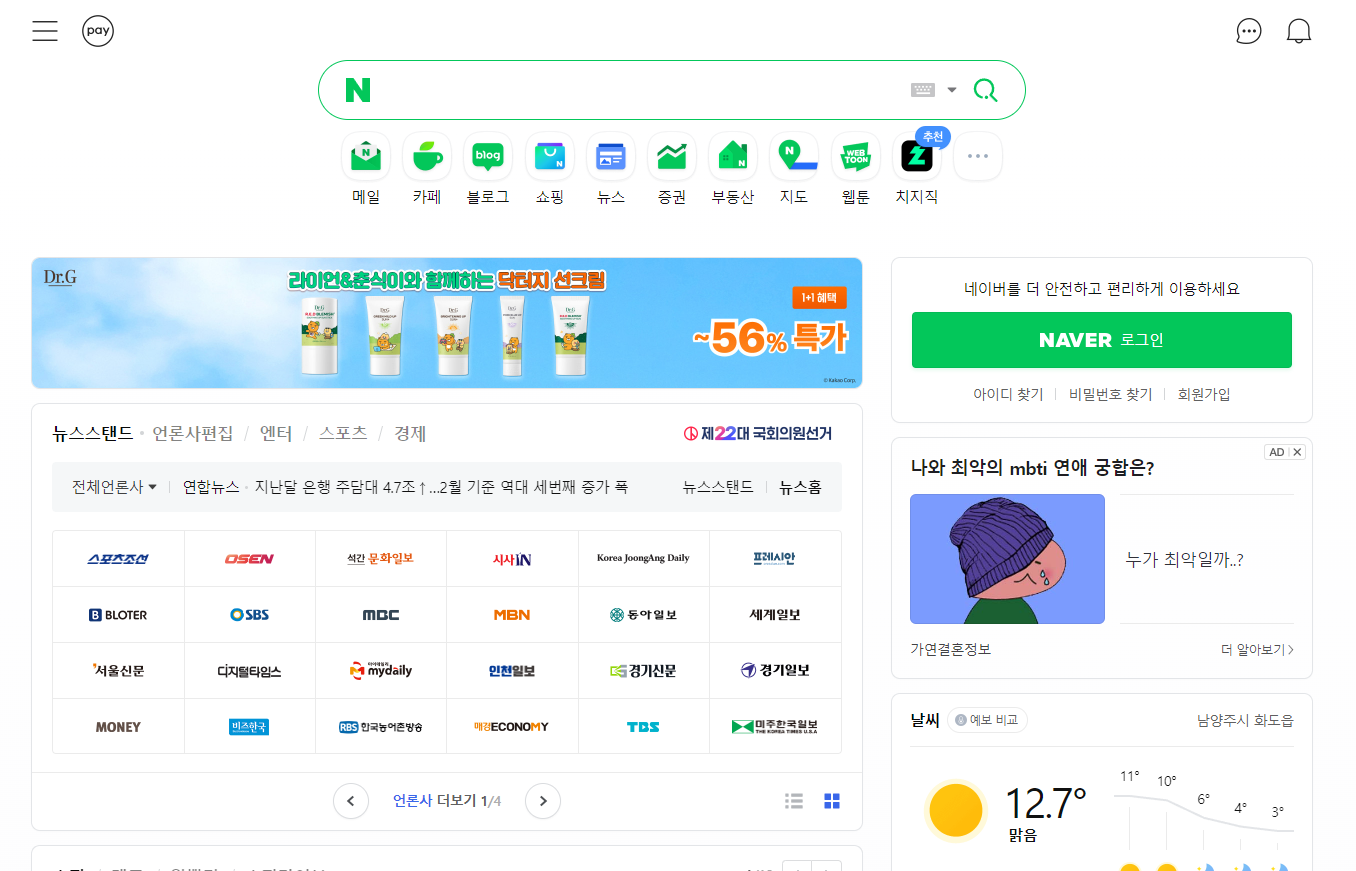Open the 뉴스홈 link

click(800, 487)
